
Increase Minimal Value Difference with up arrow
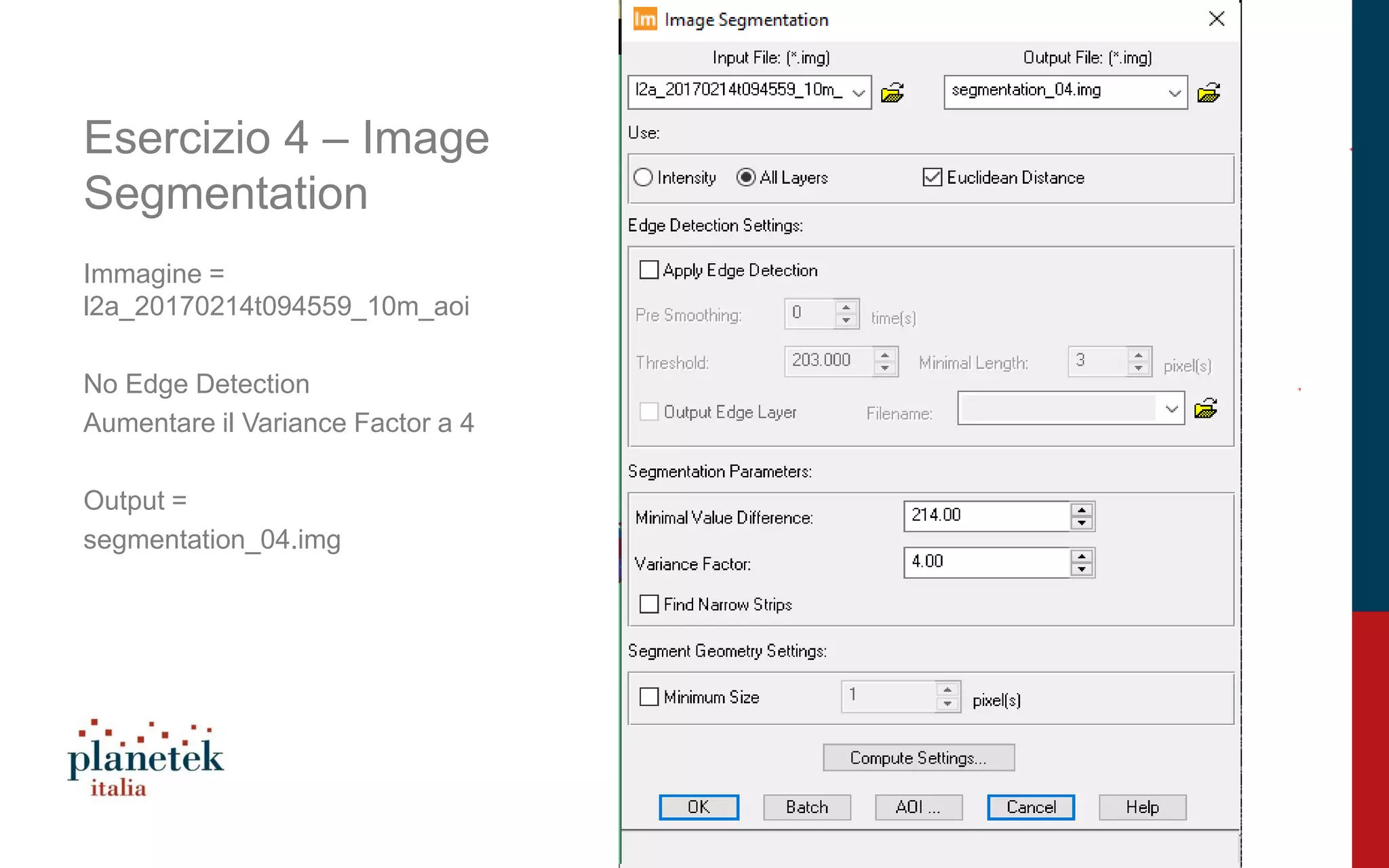(x=1082, y=509)
